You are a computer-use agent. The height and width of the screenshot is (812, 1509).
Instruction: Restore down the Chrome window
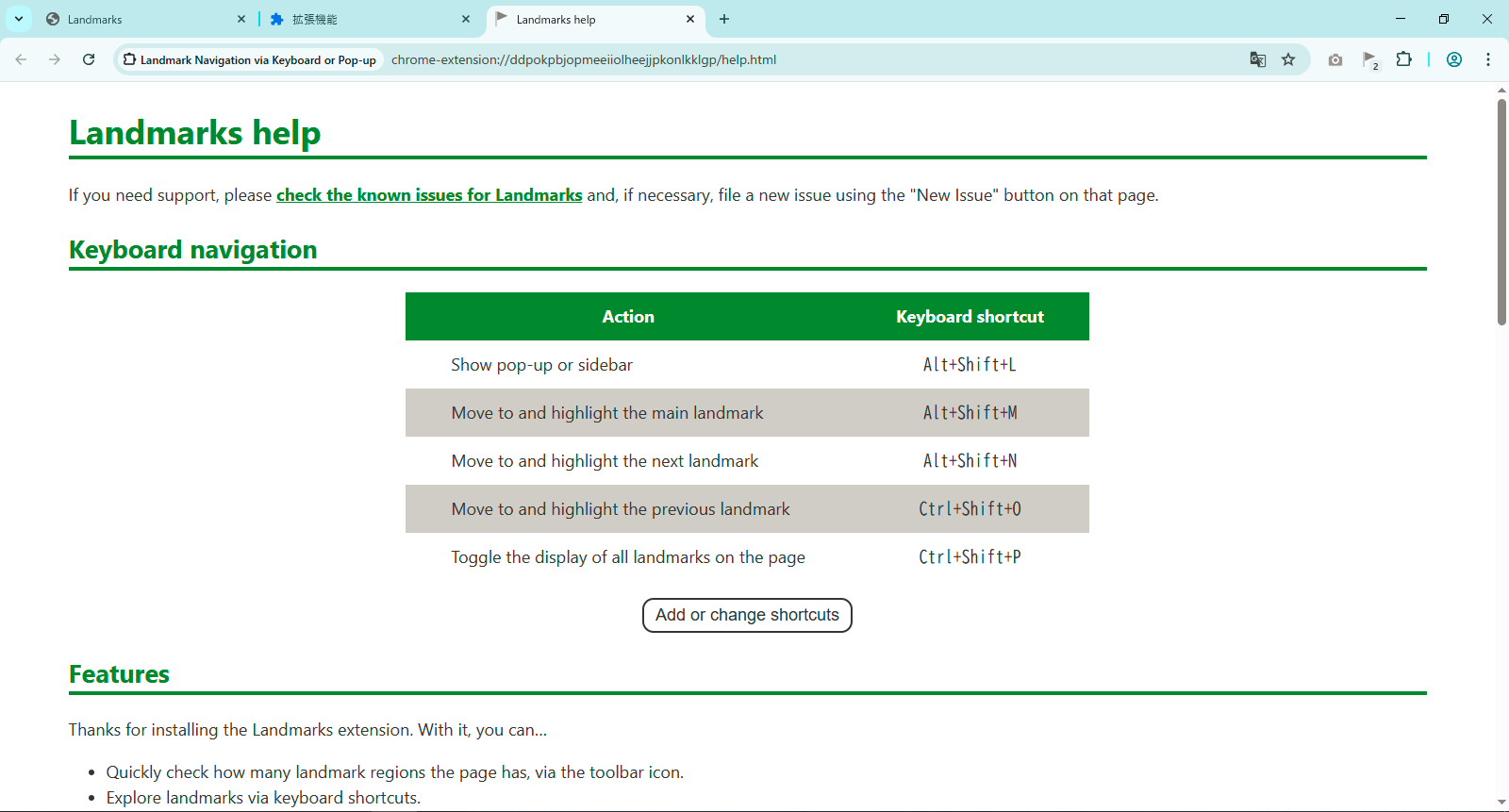pos(1444,19)
